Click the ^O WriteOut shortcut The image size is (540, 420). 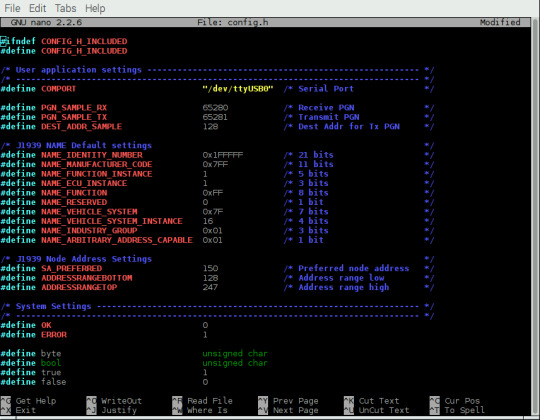114,401
